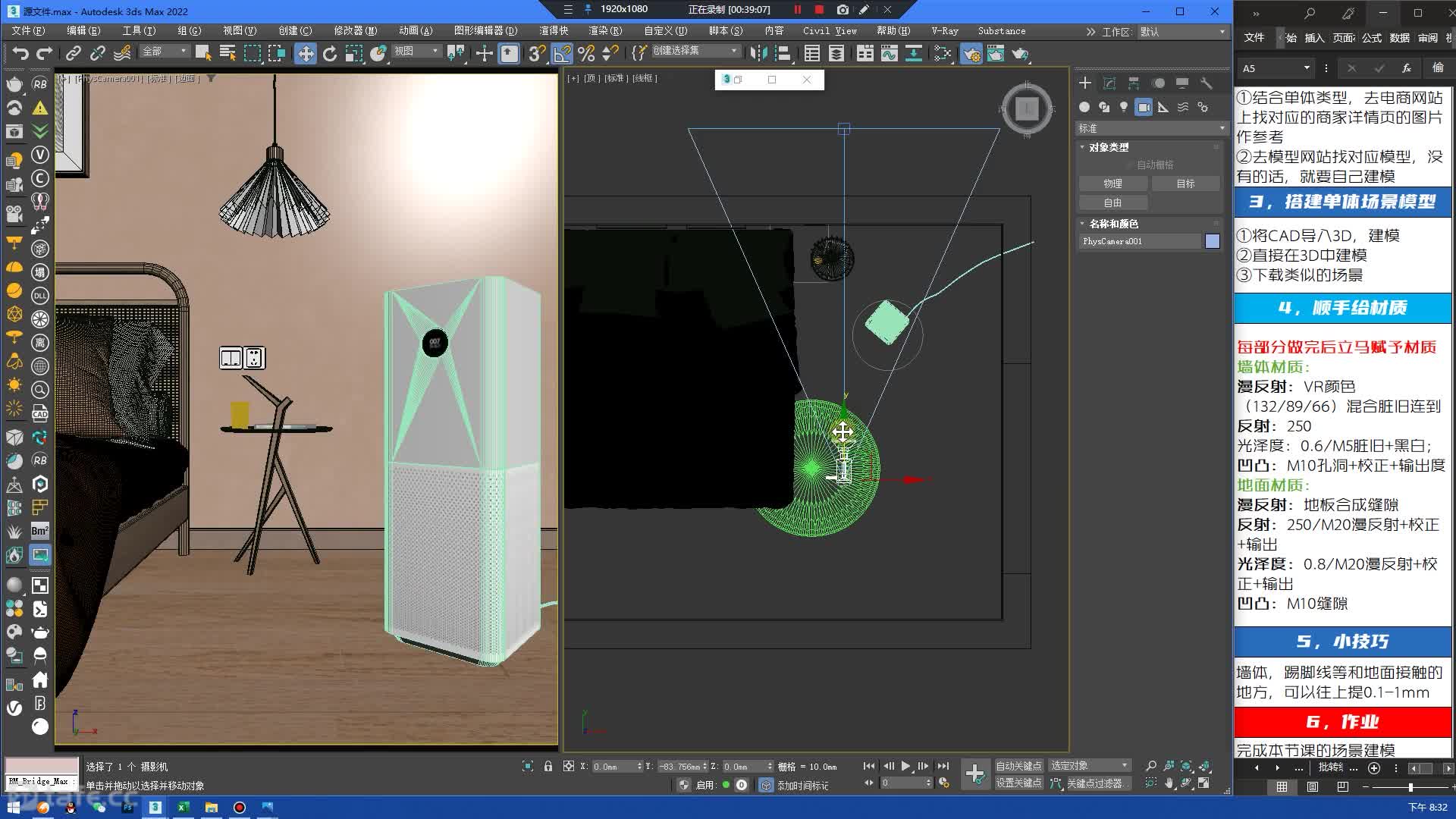Select the Helpers category icon
The image size is (1456, 819).
click(1163, 107)
